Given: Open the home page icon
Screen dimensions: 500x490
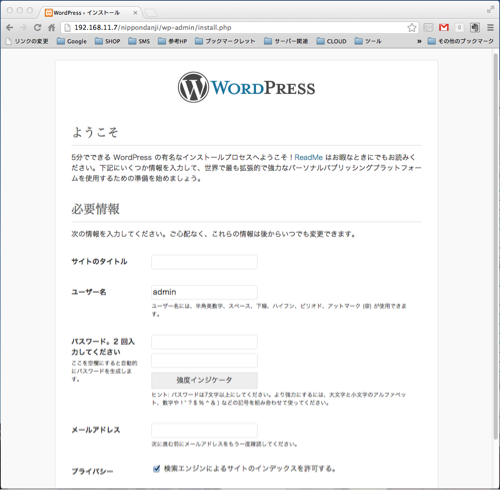Looking at the screenshot, I should [51, 28].
